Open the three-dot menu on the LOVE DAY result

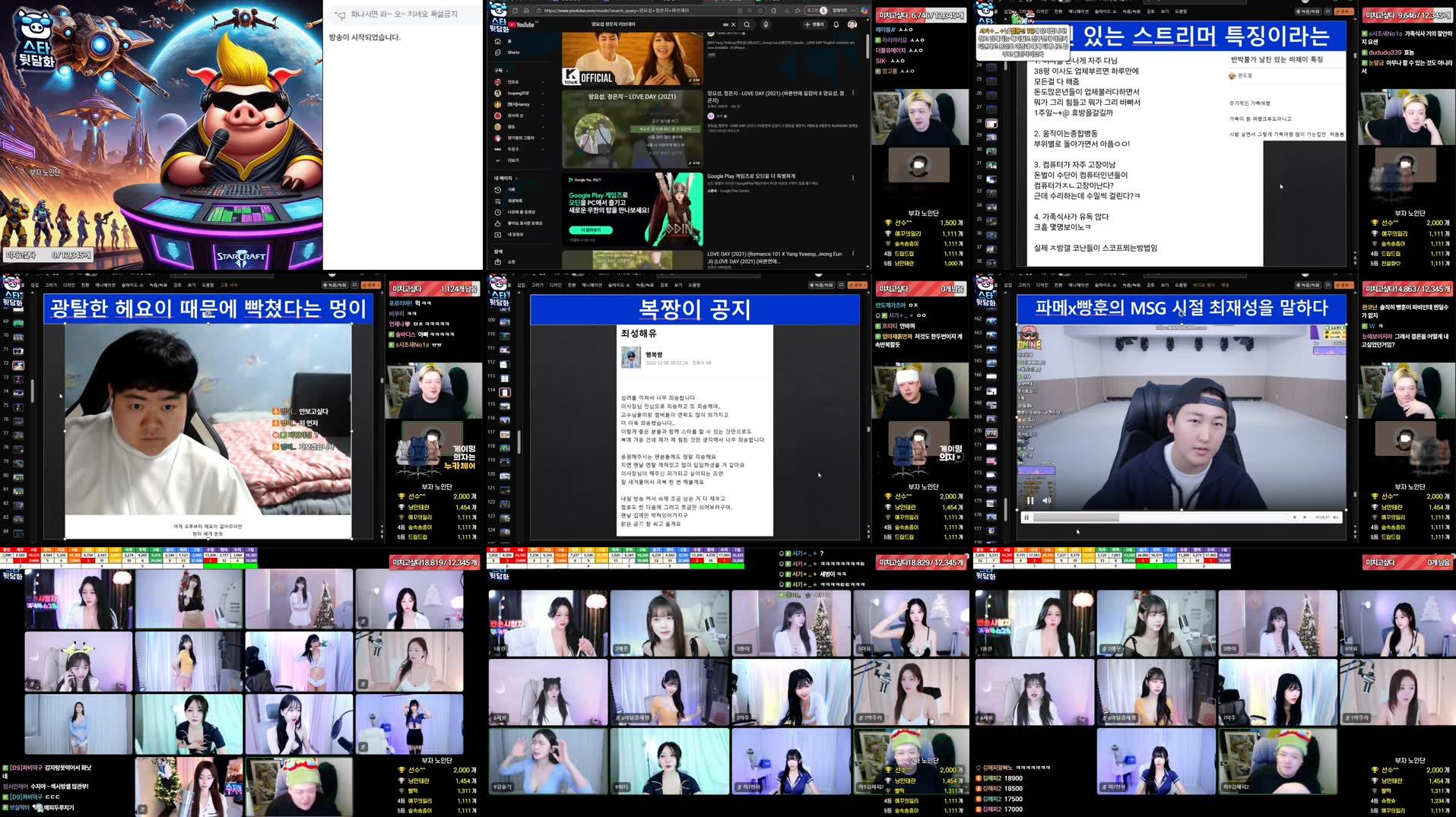(853, 93)
